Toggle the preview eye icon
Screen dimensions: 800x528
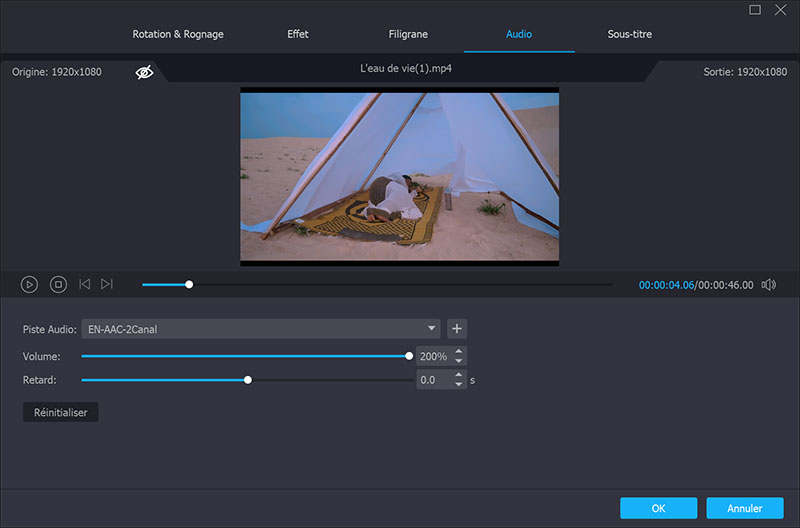tap(145, 72)
